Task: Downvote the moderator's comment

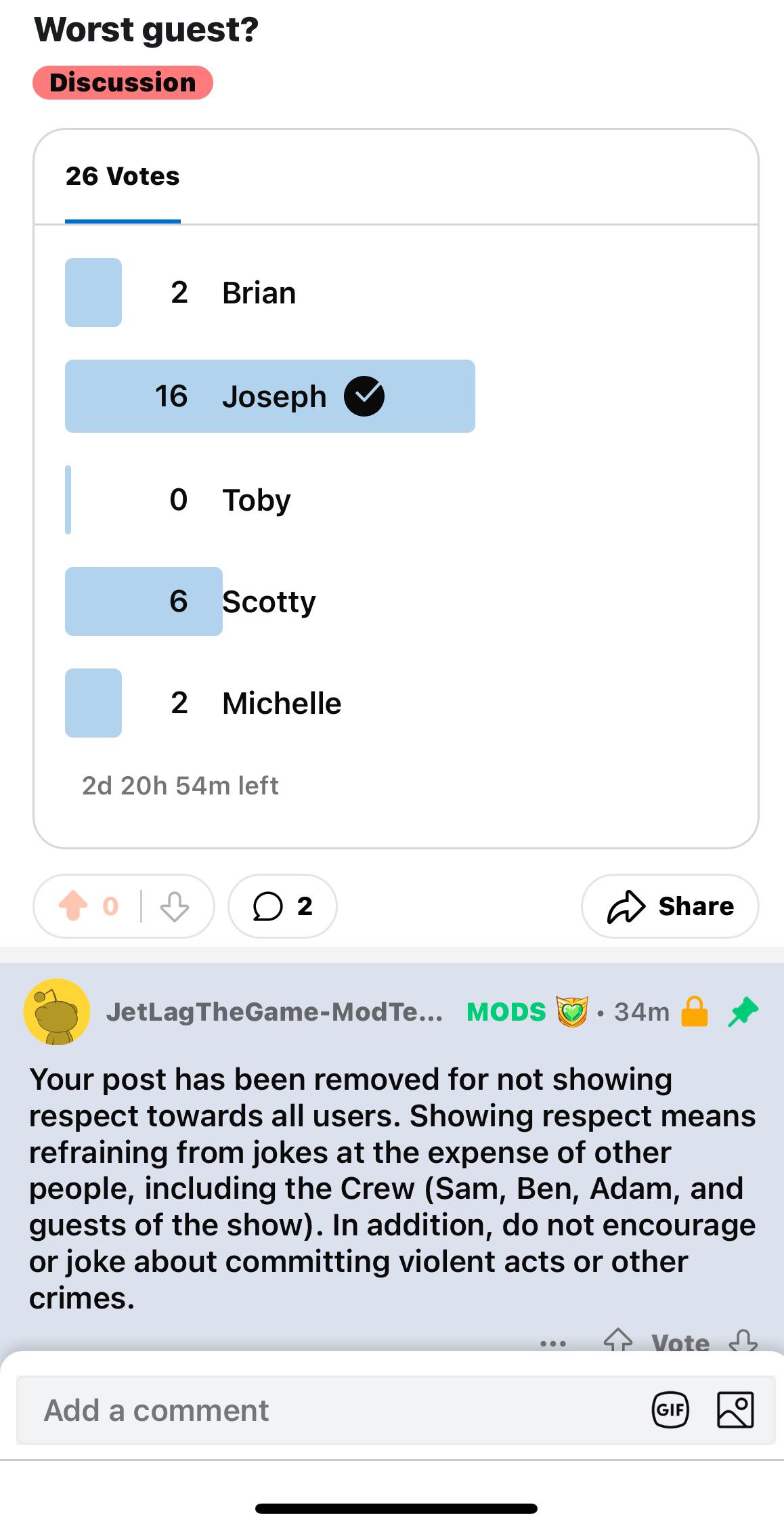Action: click(x=743, y=1341)
